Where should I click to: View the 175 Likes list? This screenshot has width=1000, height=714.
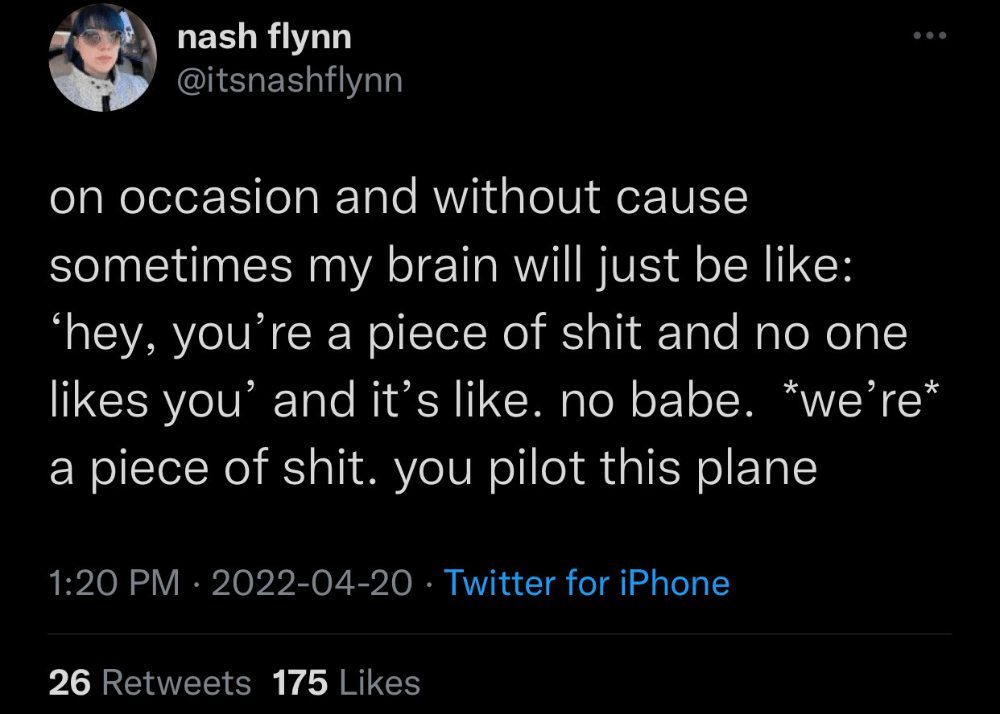pyautogui.click(x=346, y=683)
